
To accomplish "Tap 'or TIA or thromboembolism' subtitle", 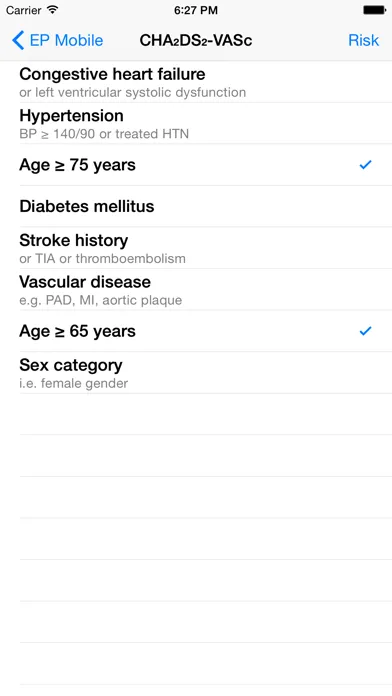I will click(102, 258).
